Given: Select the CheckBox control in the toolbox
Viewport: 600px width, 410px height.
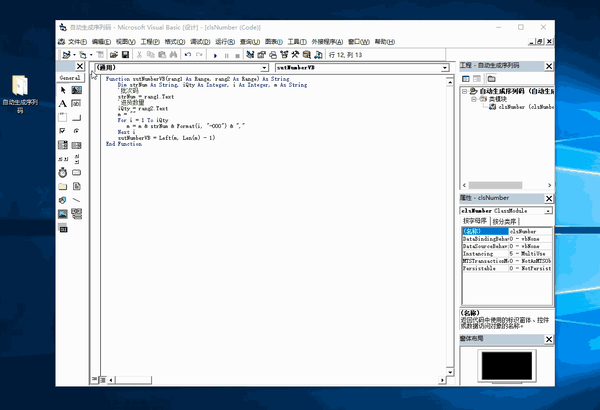Looking at the screenshot, I should click(x=63, y=131).
